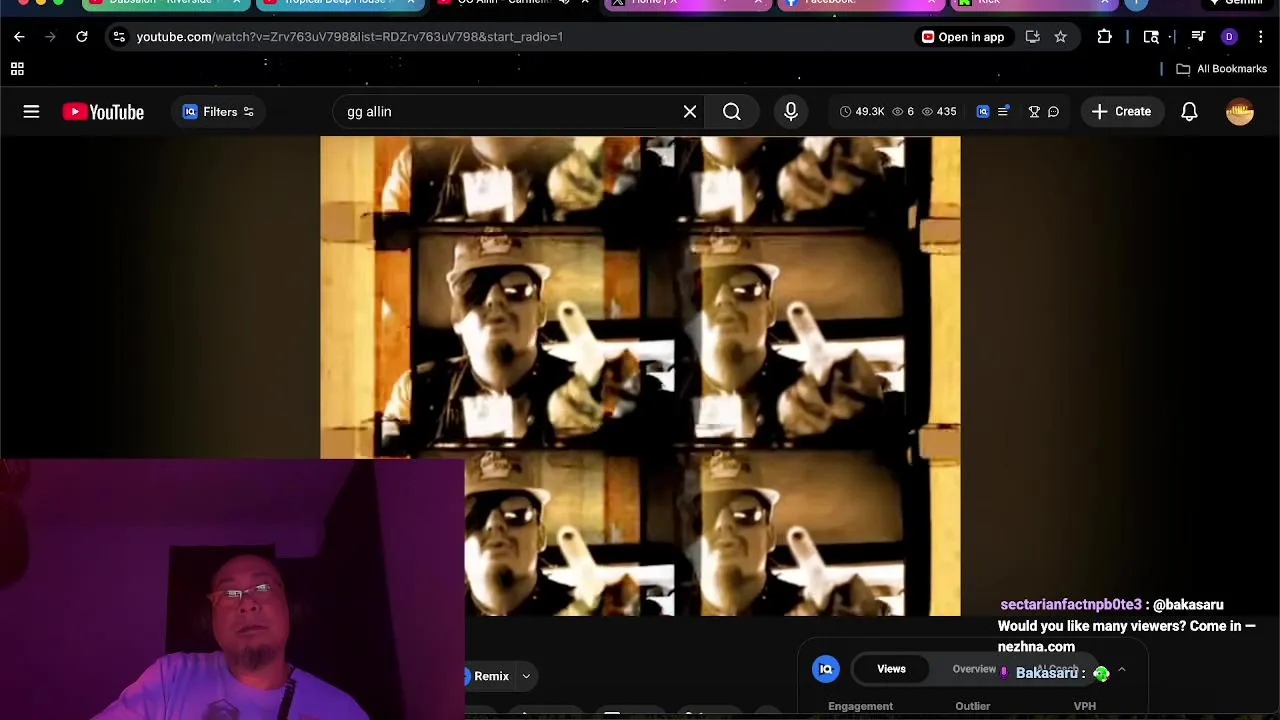Clear the search query with the X
The image size is (1280, 720).
690,112
